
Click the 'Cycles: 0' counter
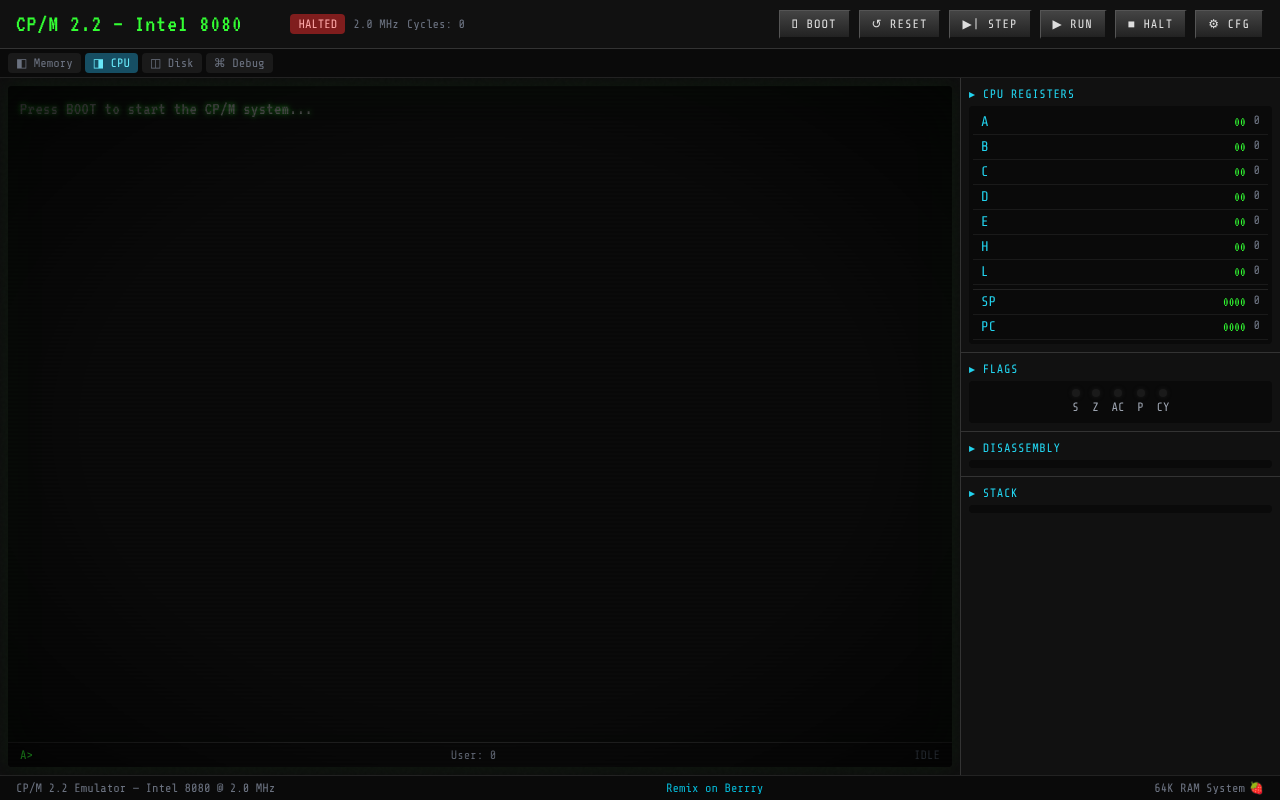click(436, 24)
